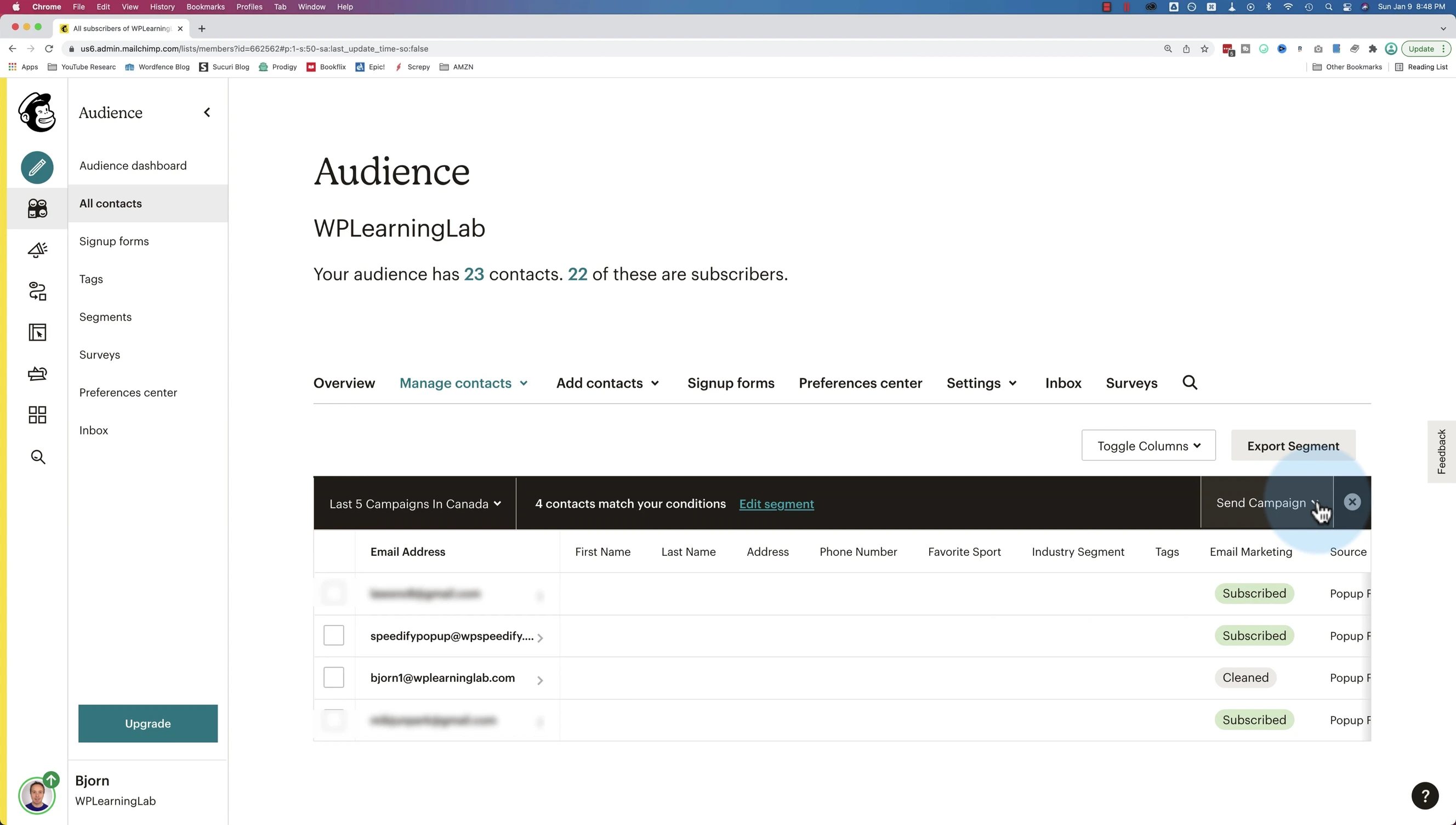Click the search magnifier in audience tabs
The image size is (1456, 825).
tap(1190, 383)
